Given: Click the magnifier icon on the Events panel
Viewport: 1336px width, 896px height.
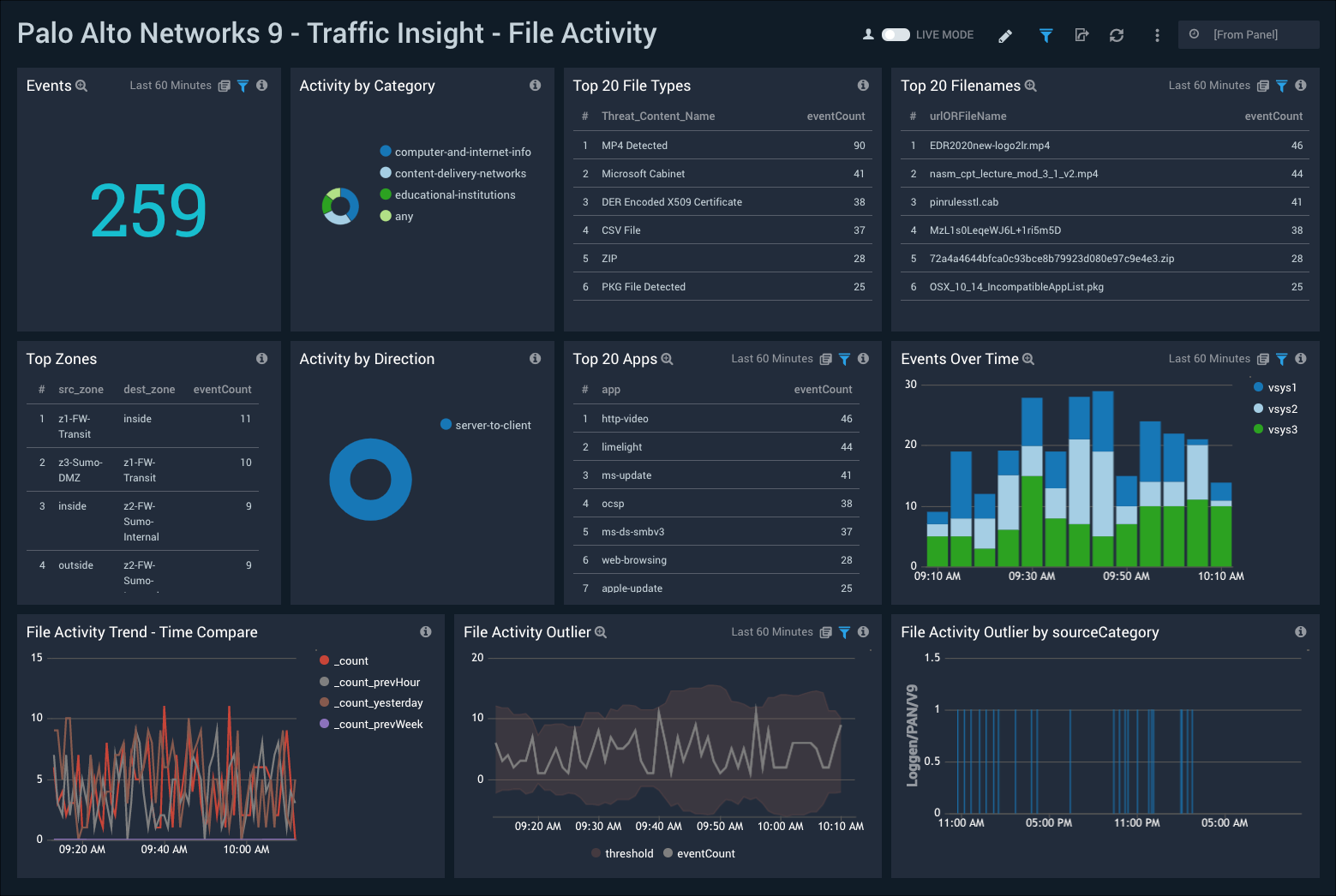Looking at the screenshot, I should tap(81, 86).
